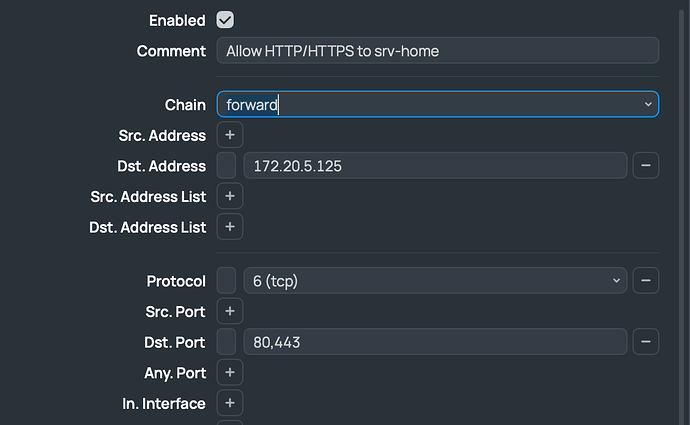Uncheck the Enabled checkbox
The height and width of the screenshot is (425, 690).
[225, 20]
